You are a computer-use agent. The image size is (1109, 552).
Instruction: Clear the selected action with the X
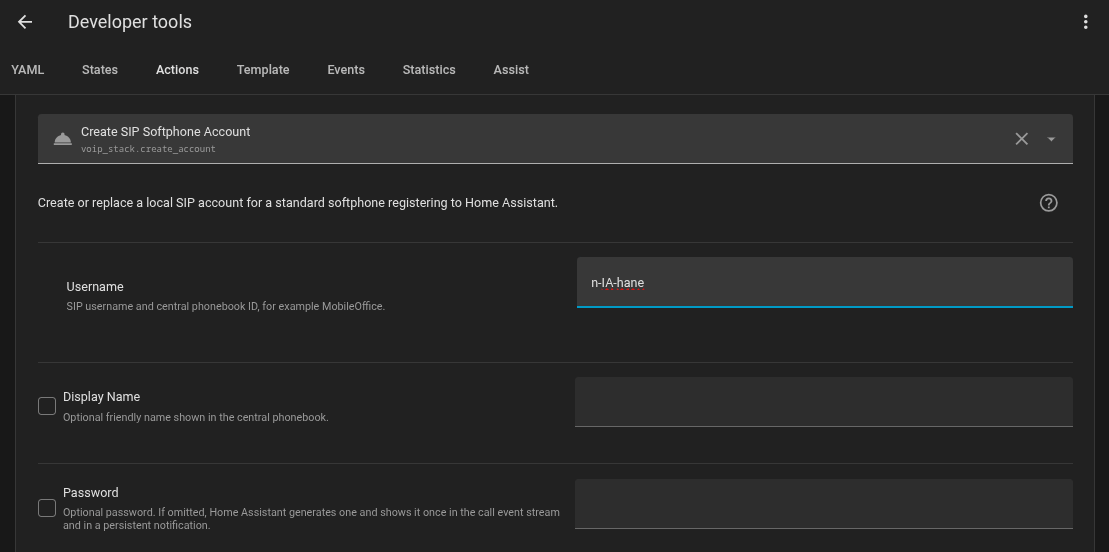[x=1021, y=139]
